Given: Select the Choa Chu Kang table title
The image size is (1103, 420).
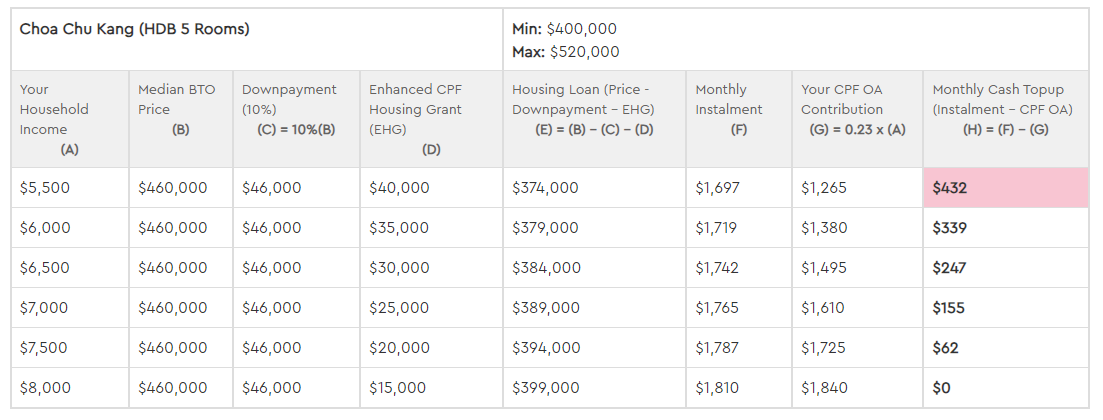Looking at the screenshot, I should (x=134, y=30).
